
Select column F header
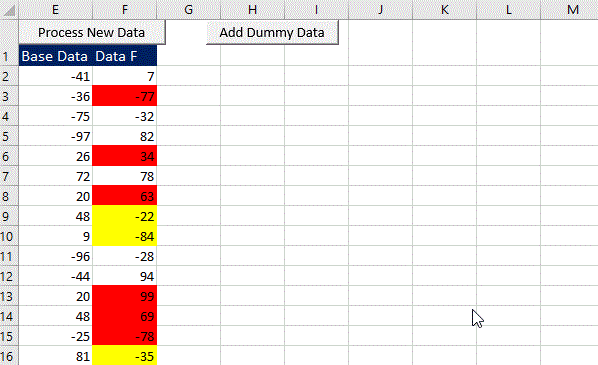[x=125, y=10]
